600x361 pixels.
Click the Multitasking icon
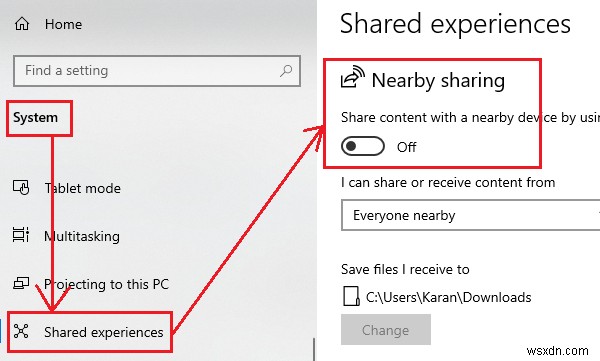click(21, 235)
